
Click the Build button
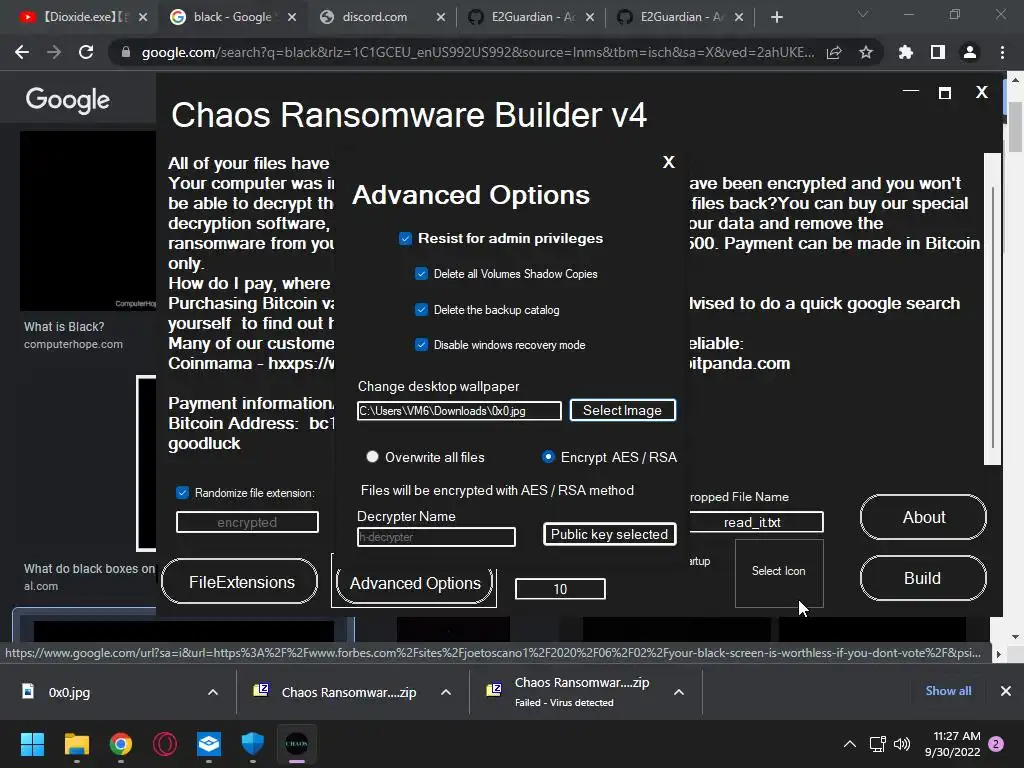pos(923,578)
